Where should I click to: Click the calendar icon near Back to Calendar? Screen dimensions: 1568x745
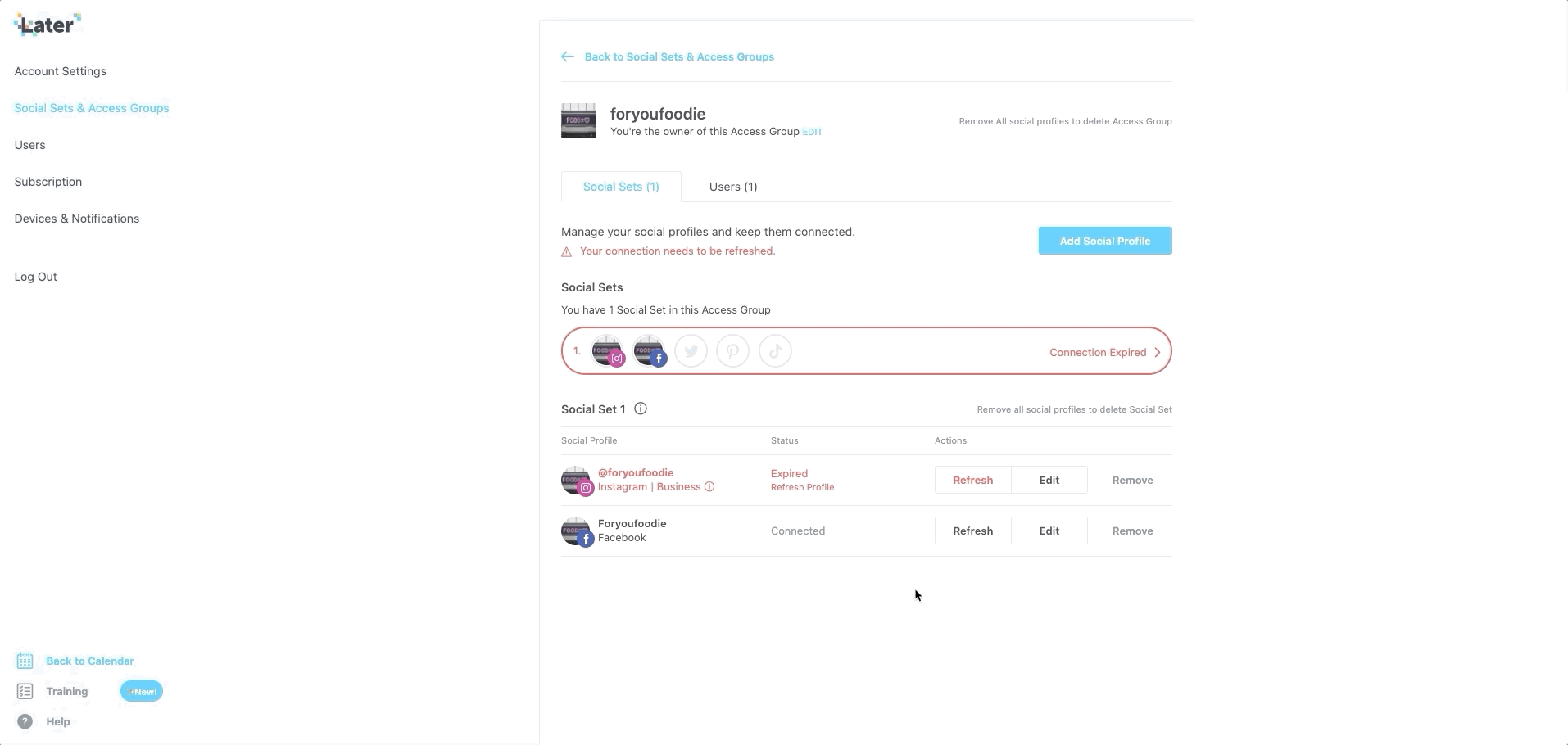click(25, 661)
